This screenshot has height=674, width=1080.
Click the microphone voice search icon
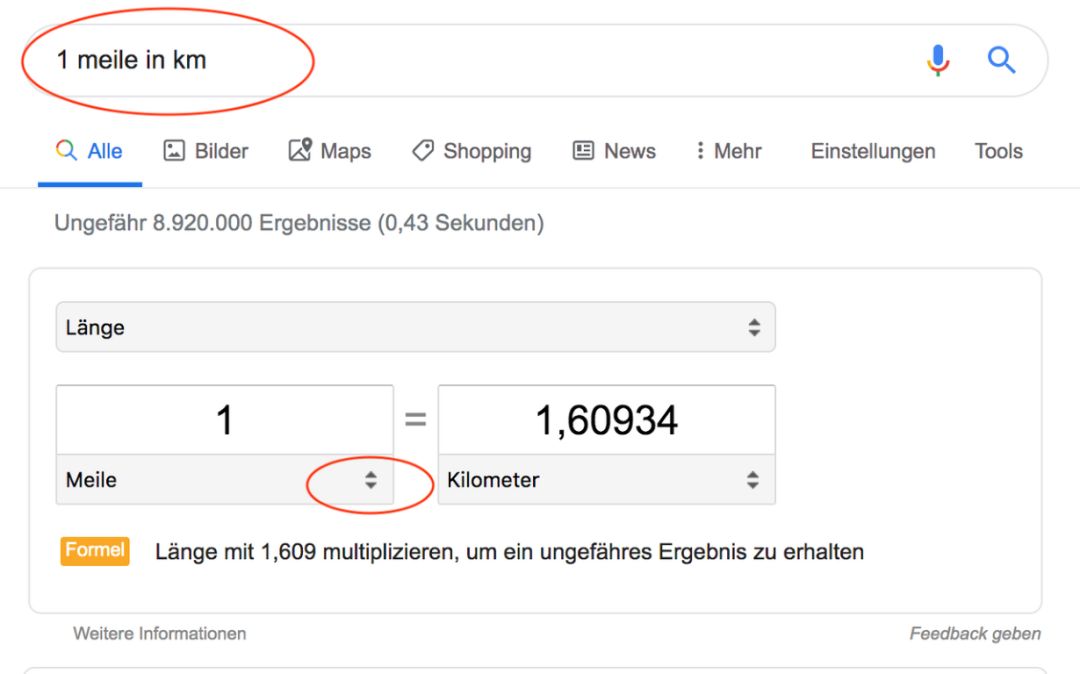[x=937, y=60]
